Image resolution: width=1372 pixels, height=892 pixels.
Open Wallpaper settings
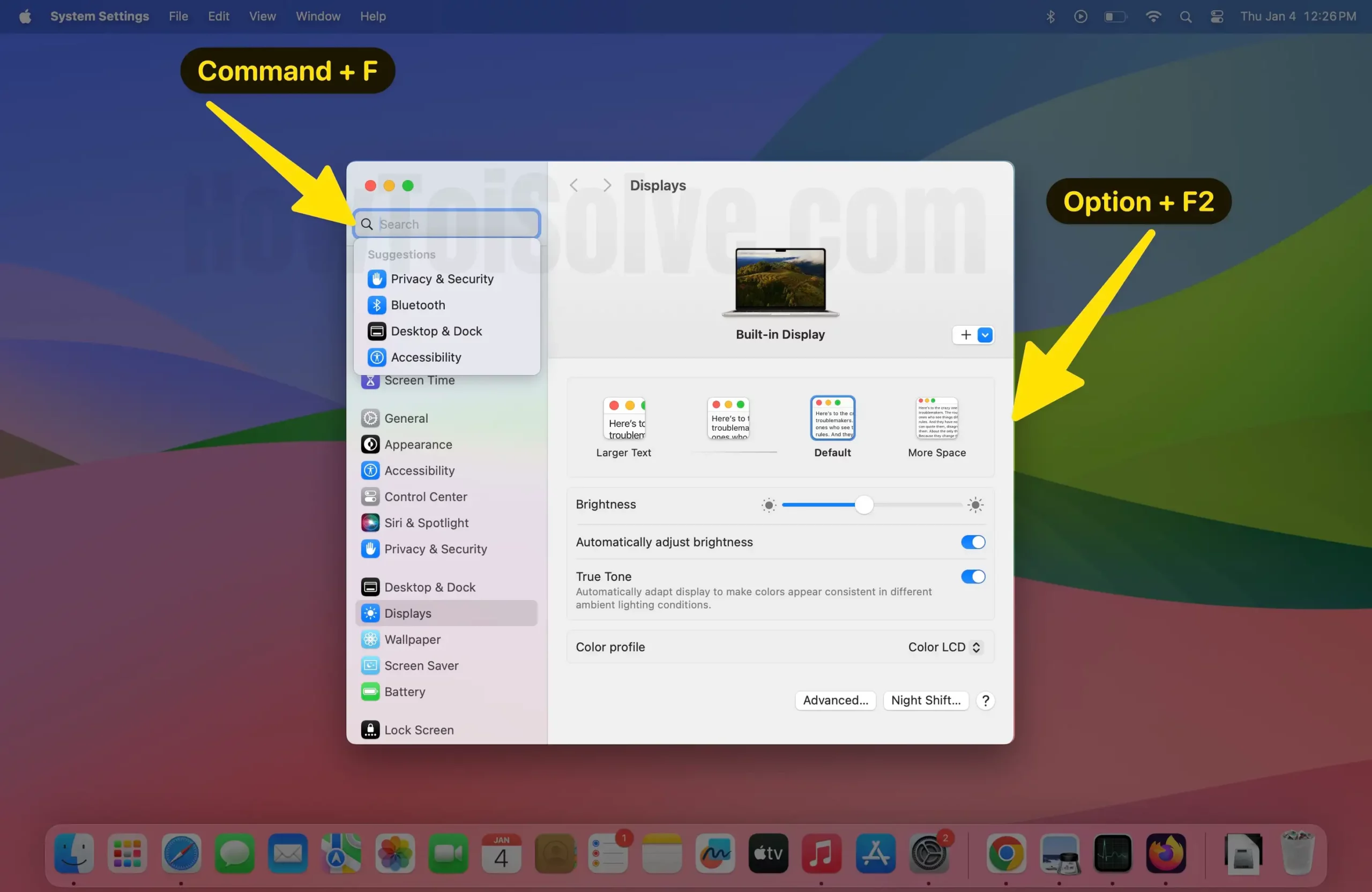pyautogui.click(x=412, y=640)
